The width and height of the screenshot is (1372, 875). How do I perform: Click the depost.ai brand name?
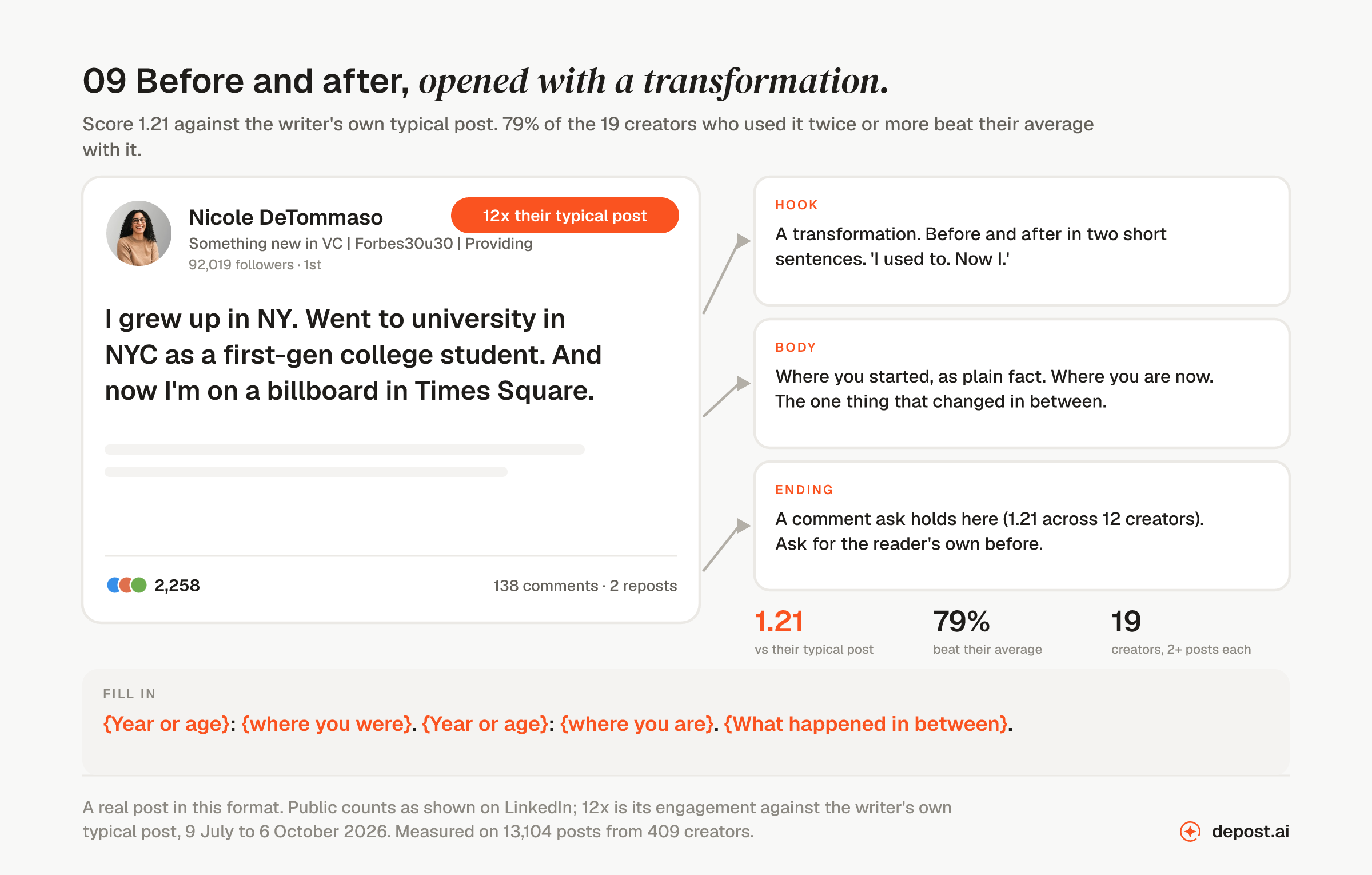(x=1250, y=831)
